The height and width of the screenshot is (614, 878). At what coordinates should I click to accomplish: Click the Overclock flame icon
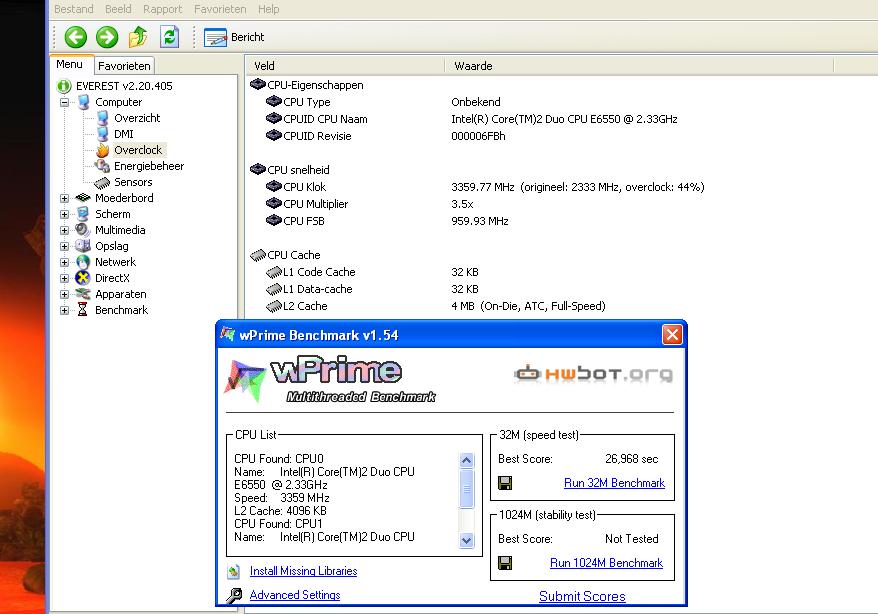tap(102, 150)
